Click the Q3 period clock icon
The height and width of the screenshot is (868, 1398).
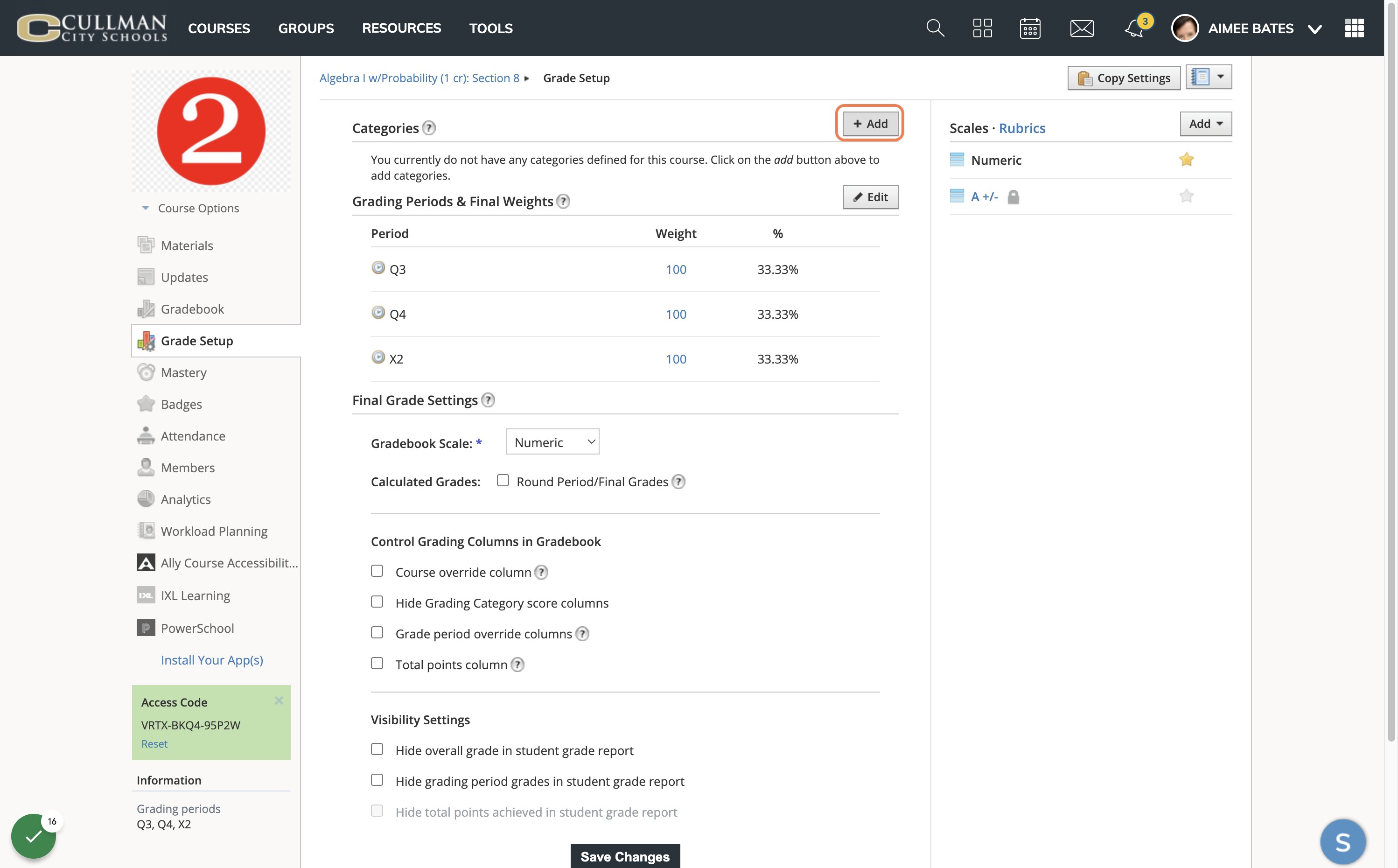(377, 268)
